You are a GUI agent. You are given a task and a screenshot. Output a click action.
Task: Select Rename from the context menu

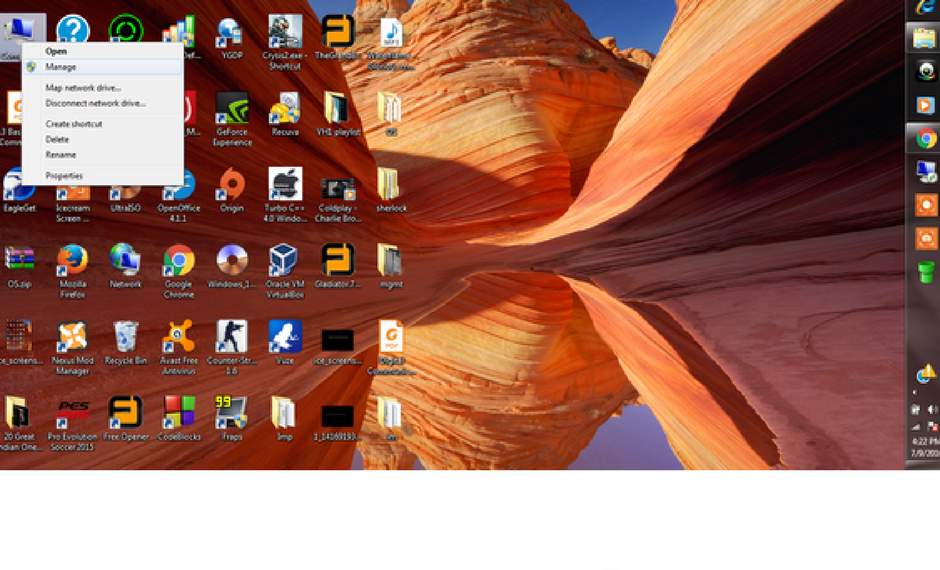tap(61, 155)
